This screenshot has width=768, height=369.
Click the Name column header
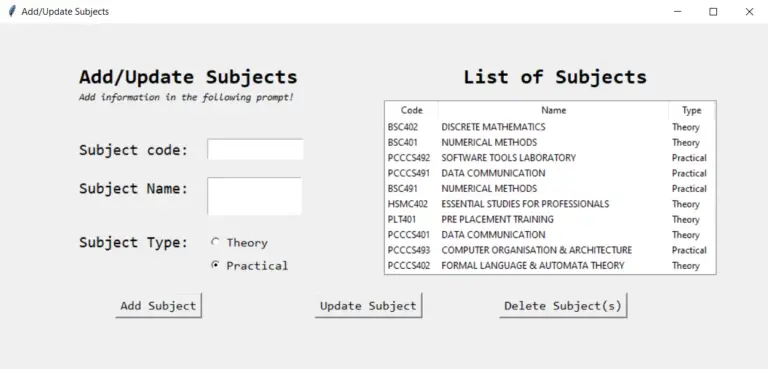click(x=553, y=110)
